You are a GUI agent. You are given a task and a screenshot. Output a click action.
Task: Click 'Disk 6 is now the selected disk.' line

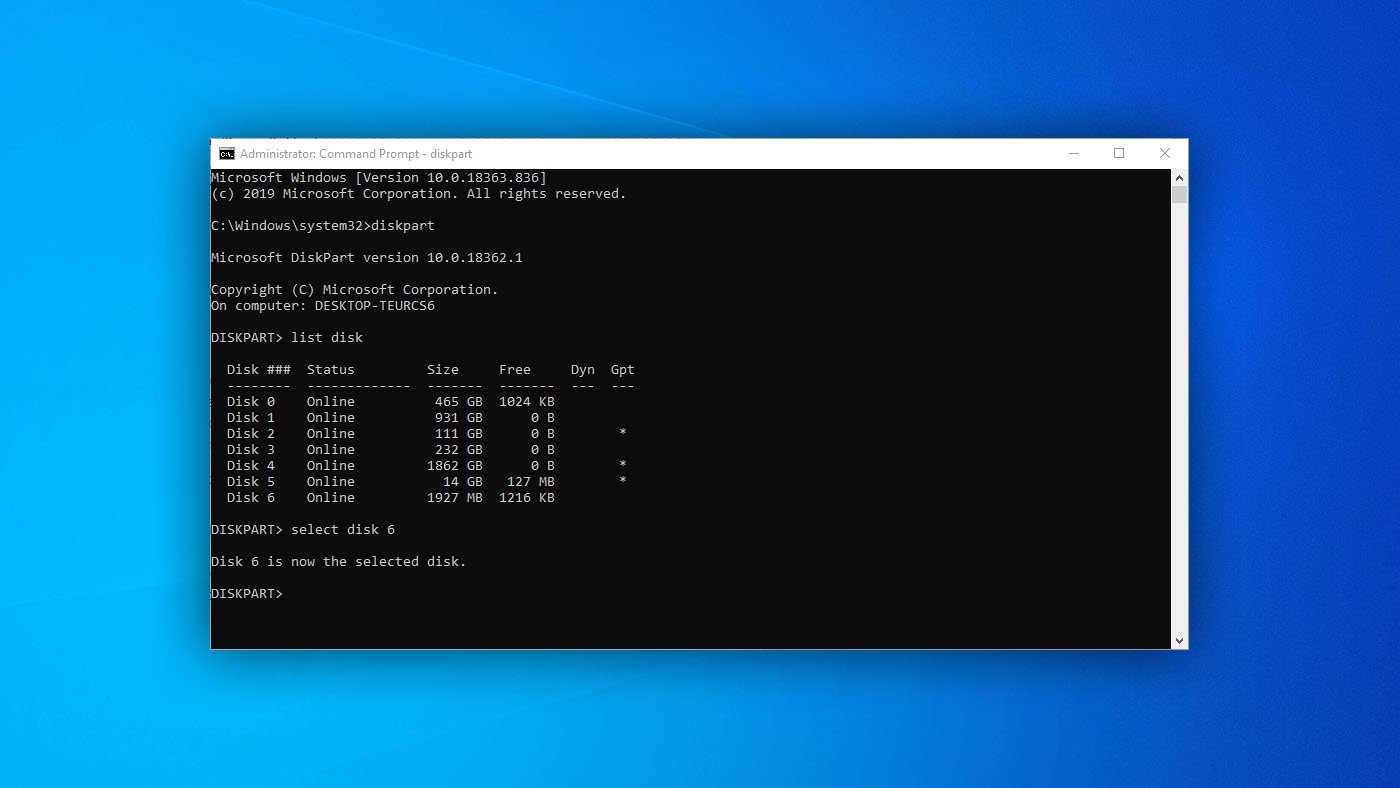click(x=339, y=561)
